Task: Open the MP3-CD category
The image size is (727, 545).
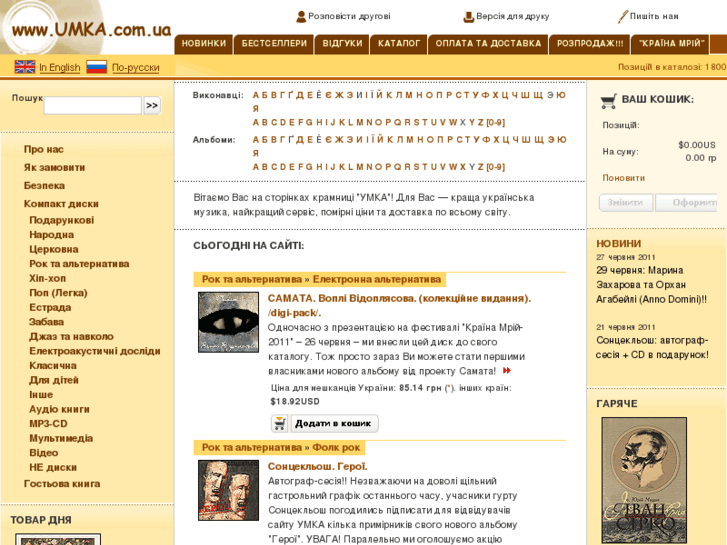Action: point(48,423)
